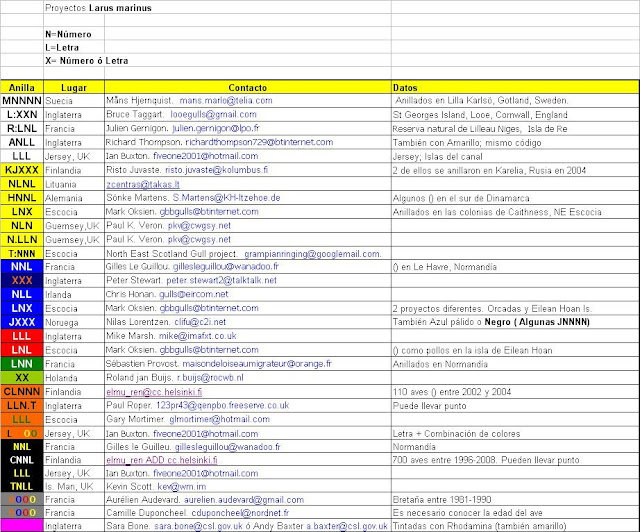Click grampianringing@googlemail.com link

[x=313, y=254]
